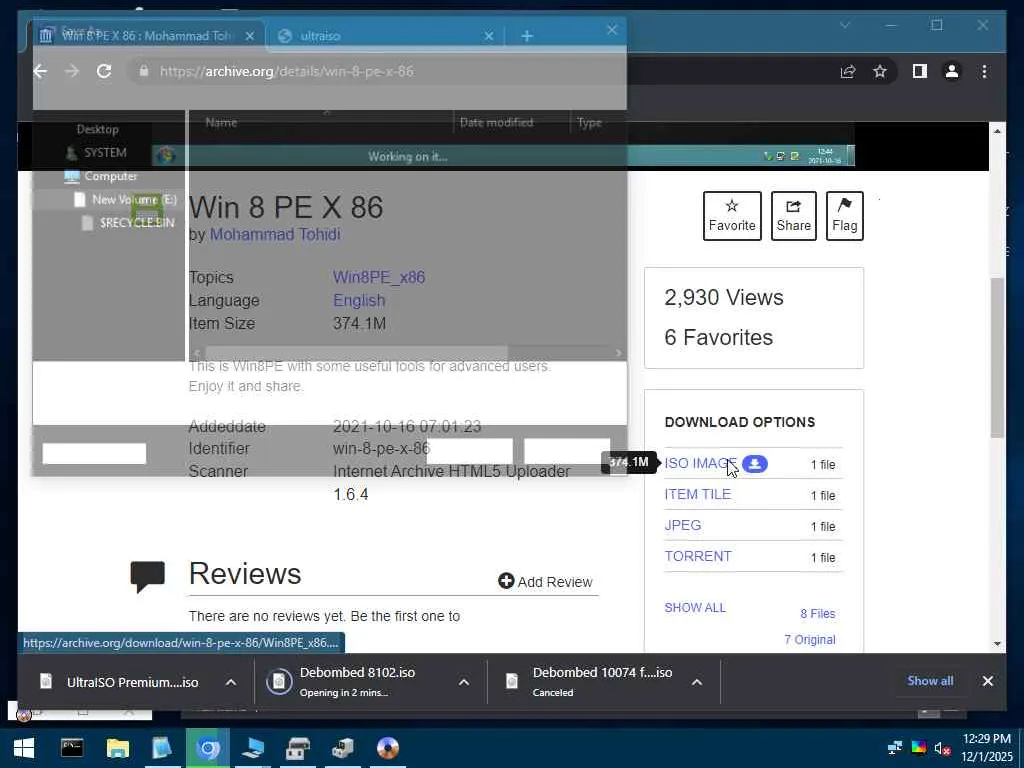The width and height of the screenshot is (1024, 768).
Task: Open Chrome three-dot menu
Action: pos(984,71)
